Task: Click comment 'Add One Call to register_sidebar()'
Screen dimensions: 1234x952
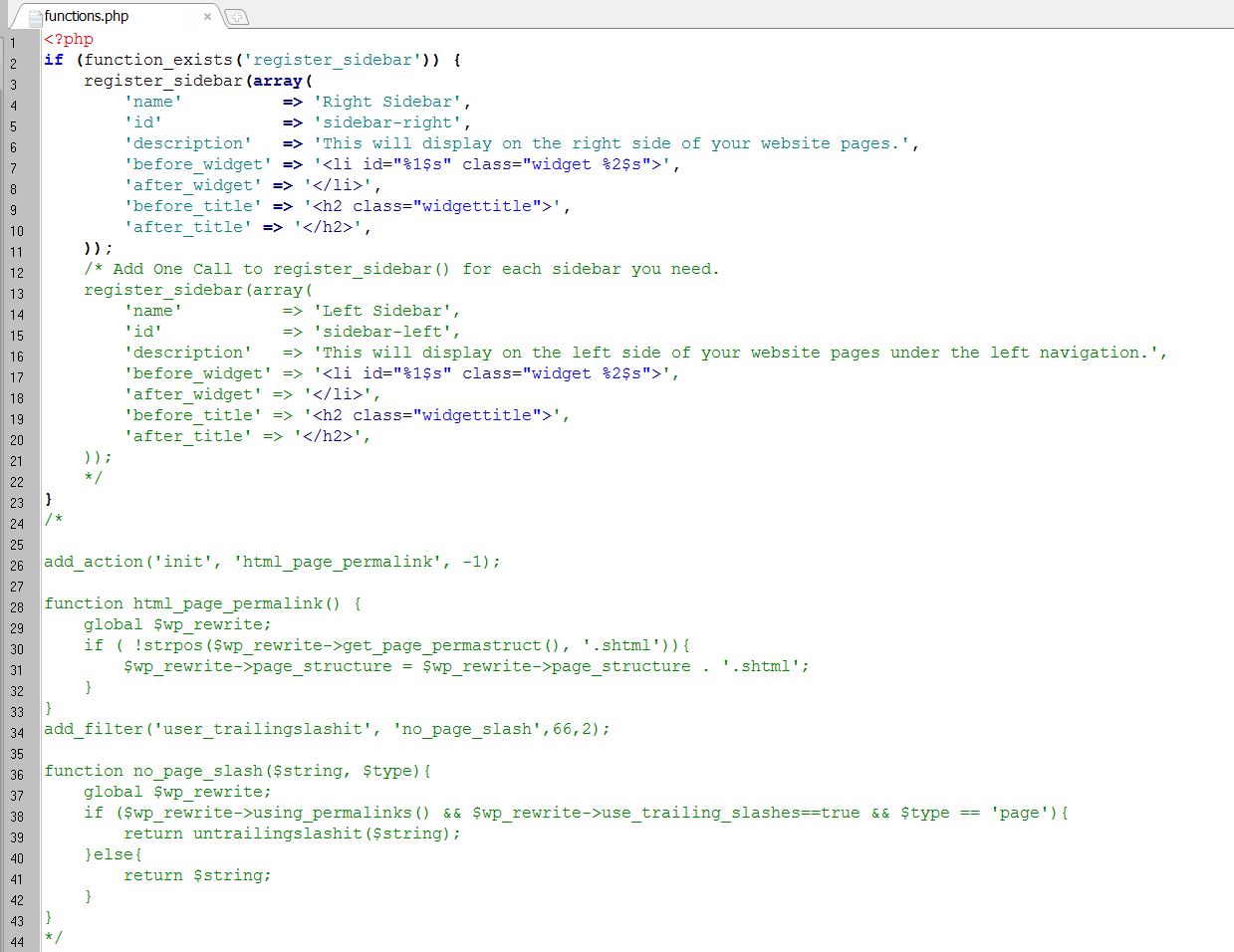Action: (283, 269)
